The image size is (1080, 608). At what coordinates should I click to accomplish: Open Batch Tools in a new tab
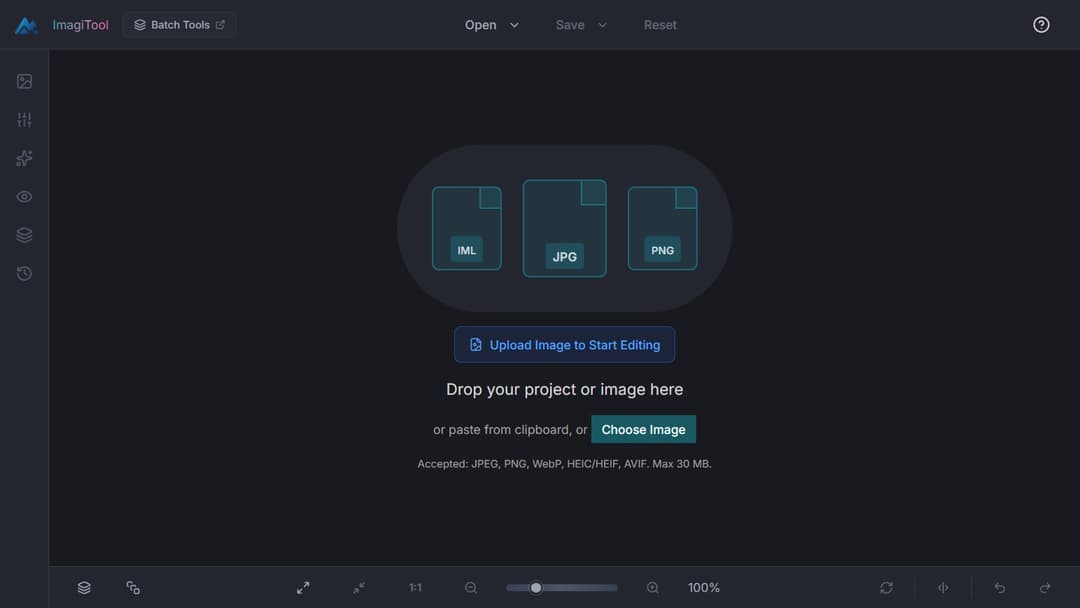pyautogui.click(x=179, y=25)
